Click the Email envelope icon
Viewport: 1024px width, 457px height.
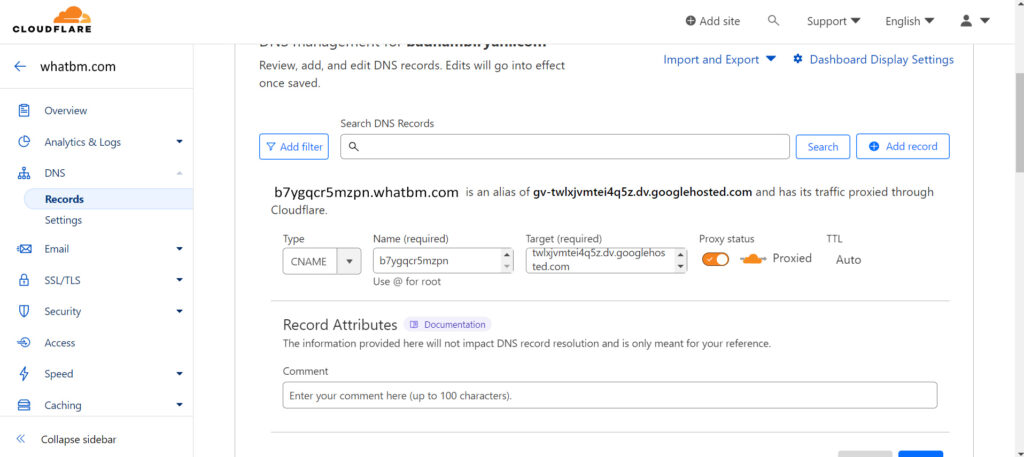24,249
